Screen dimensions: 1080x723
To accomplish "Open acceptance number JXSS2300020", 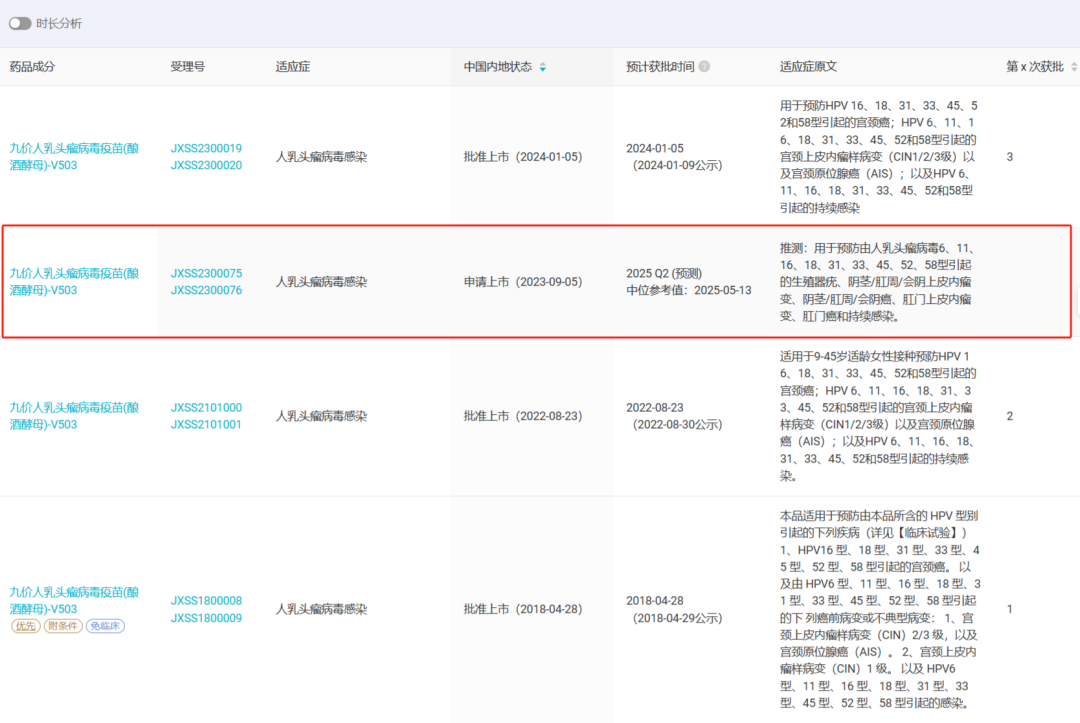I will click(206, 165).
